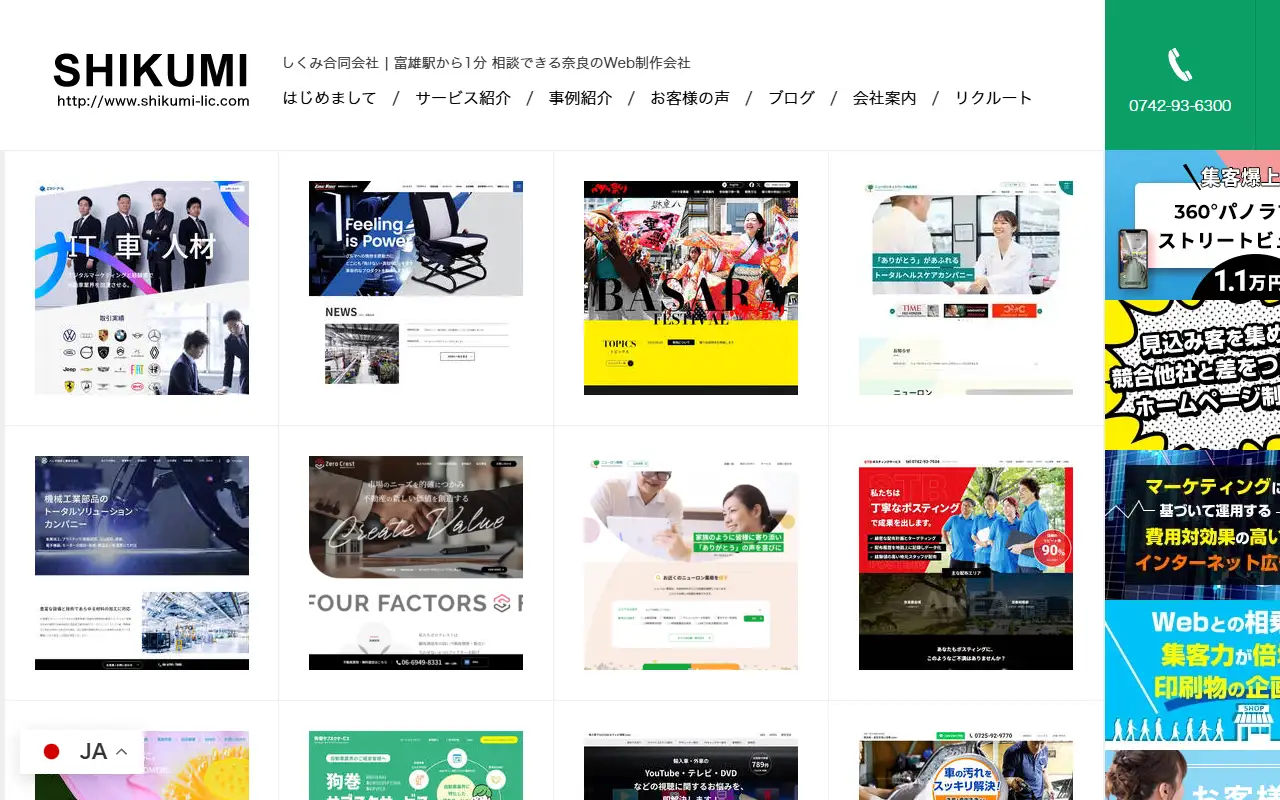Image resolution: width=1280 pixels, height=800 pixels.
Task: Open the BASARA FESTIVAL thumbnail
Action: [x=691, y=288]
